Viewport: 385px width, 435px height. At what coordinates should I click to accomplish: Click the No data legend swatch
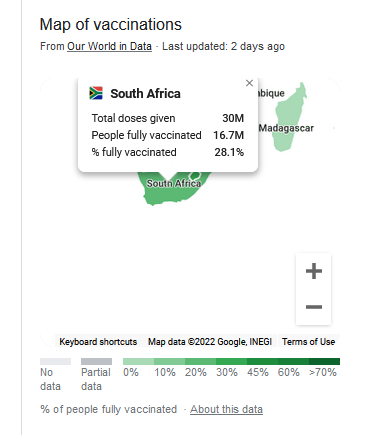click(x=55, y=361)
